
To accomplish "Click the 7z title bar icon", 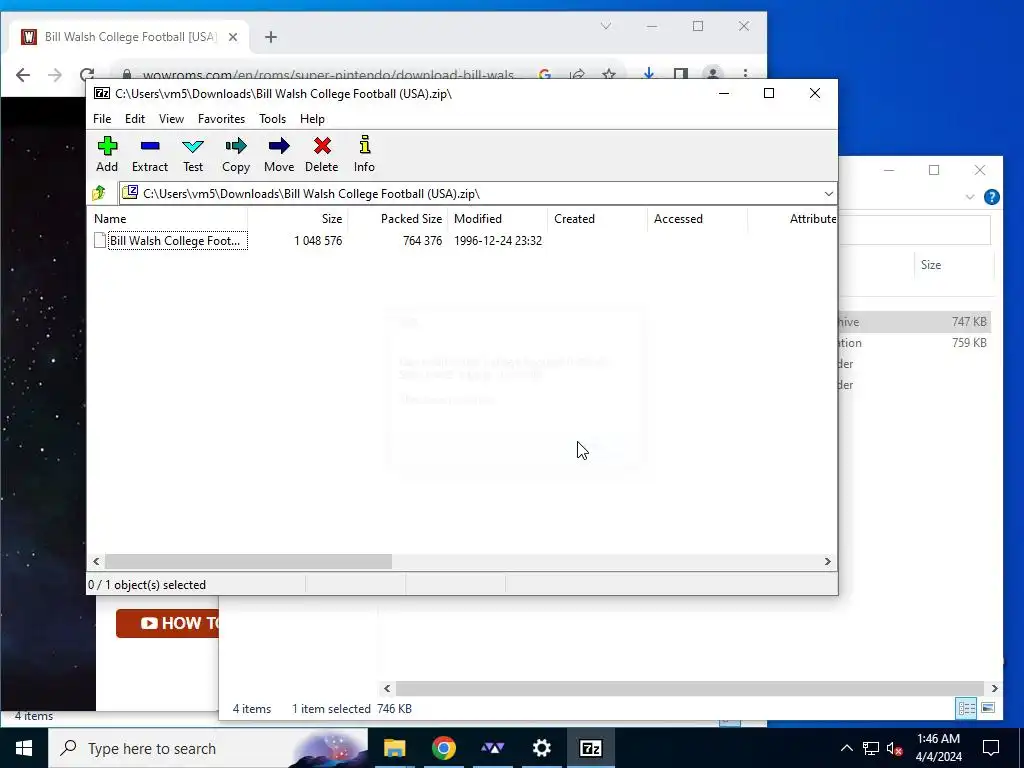I will 102,93.
